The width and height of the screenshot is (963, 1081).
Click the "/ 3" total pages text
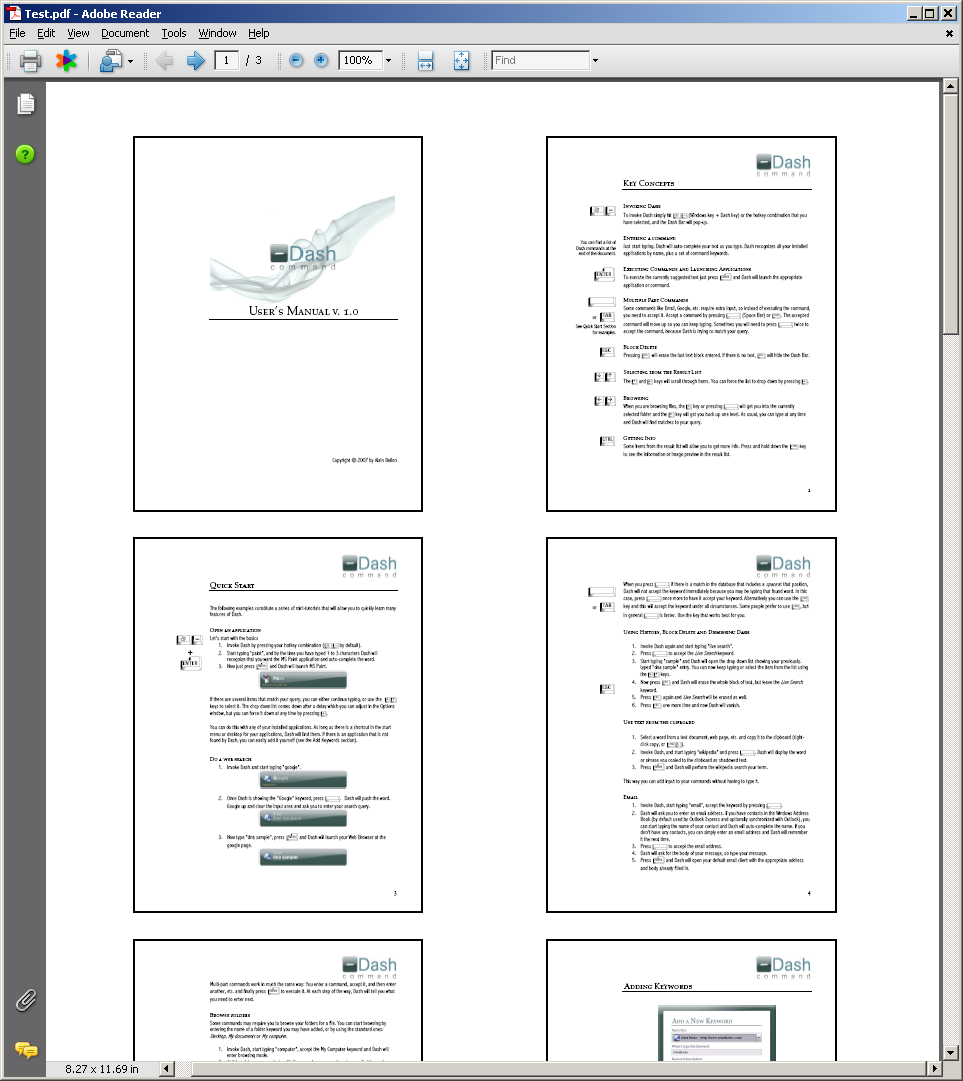point(254,61)
